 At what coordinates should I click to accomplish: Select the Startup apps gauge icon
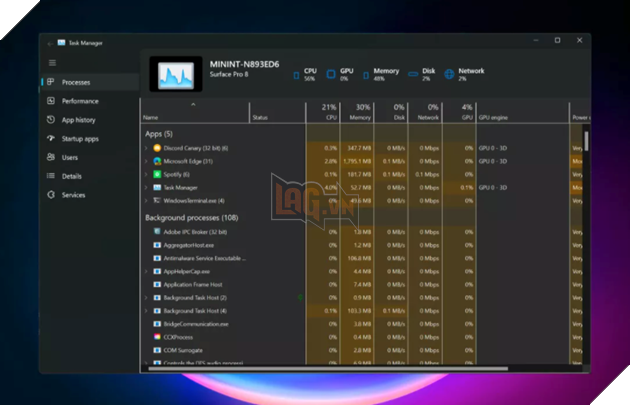click(x=51, y=138)
